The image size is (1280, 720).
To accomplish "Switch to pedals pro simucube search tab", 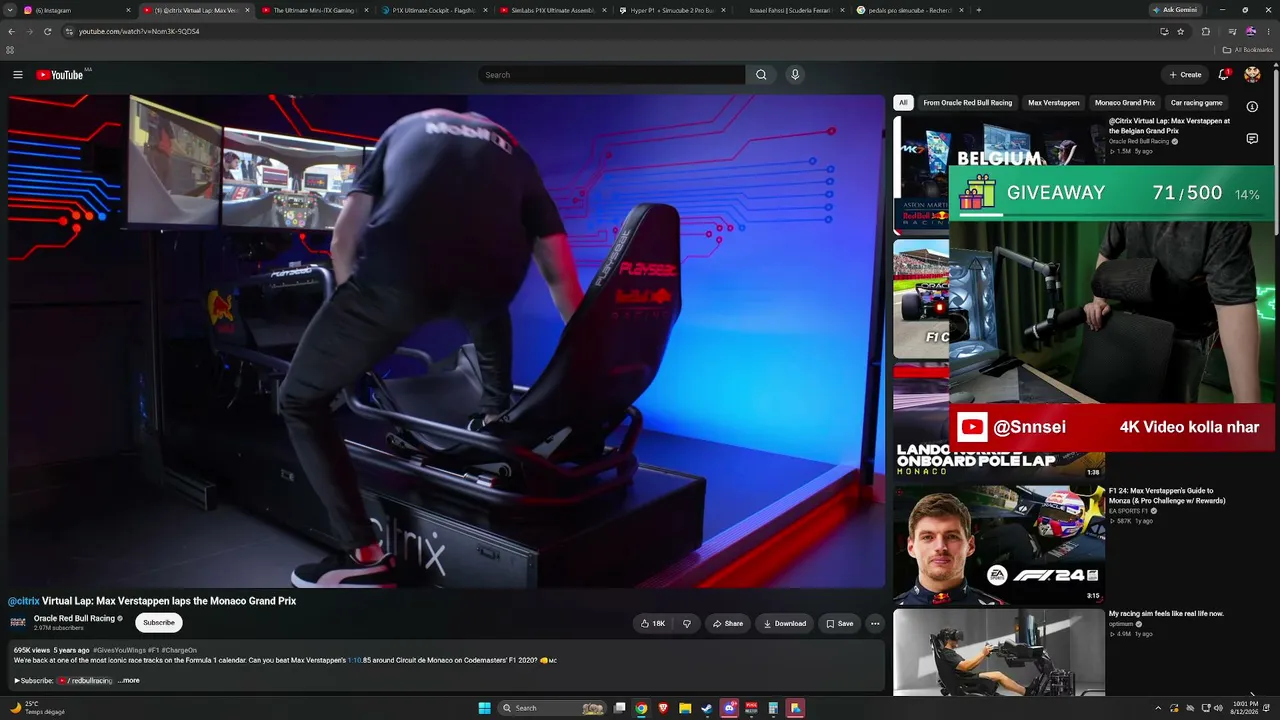I will click(910, 10).
